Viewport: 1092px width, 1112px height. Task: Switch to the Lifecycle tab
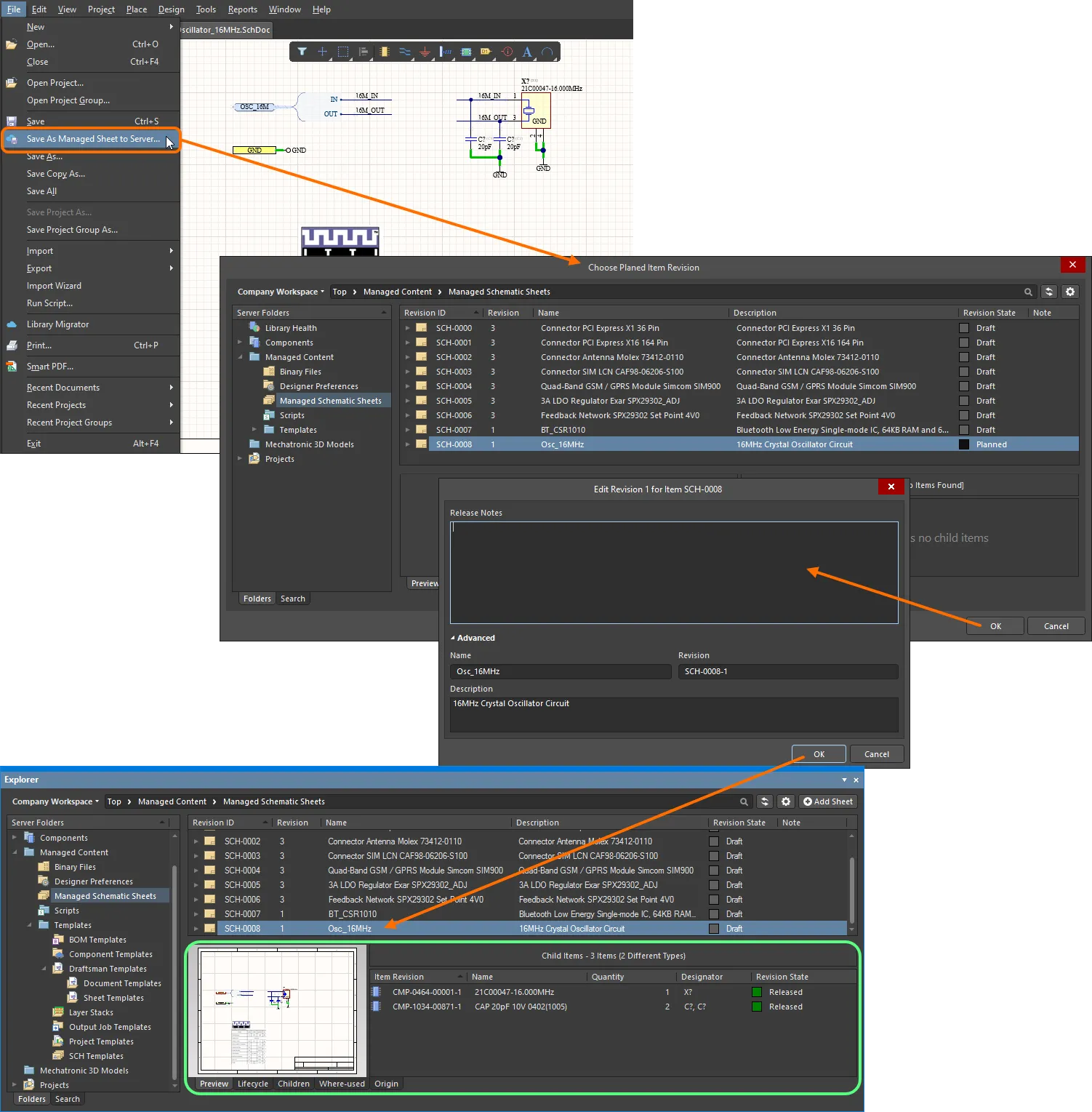click(253, 1084)
